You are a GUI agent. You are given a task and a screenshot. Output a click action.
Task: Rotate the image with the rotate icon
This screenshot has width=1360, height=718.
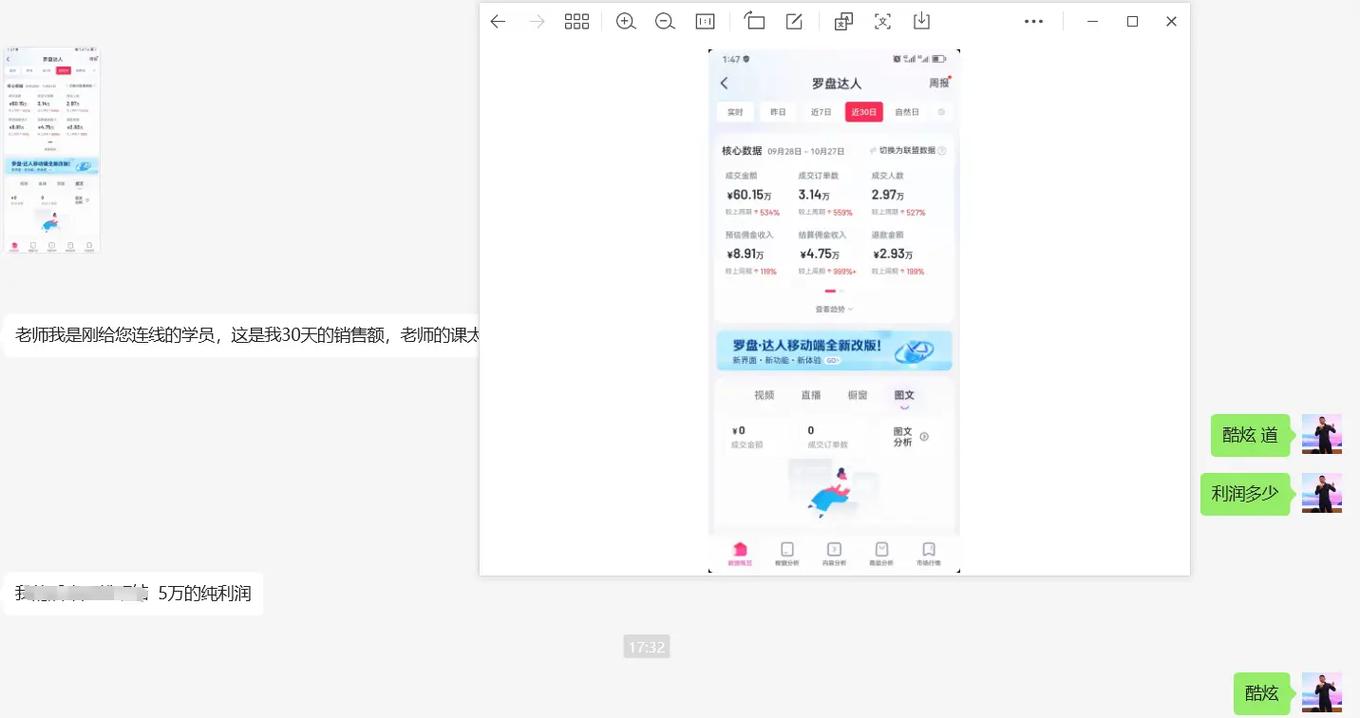(754, 21)
